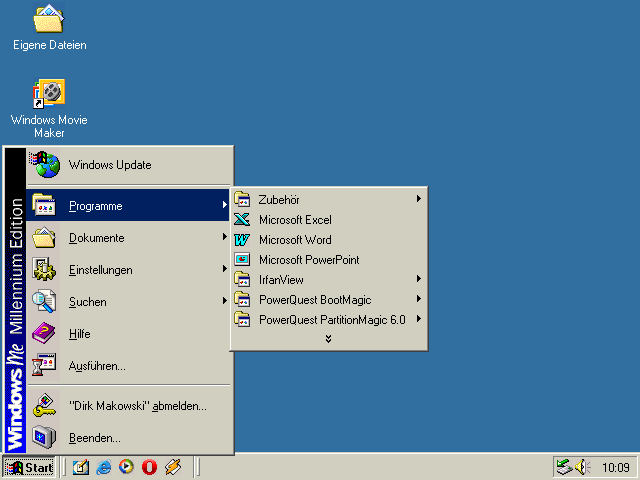Open Microsoft PowerPoint from Programme list
640x480 pixels.
[x=329, y=260]
